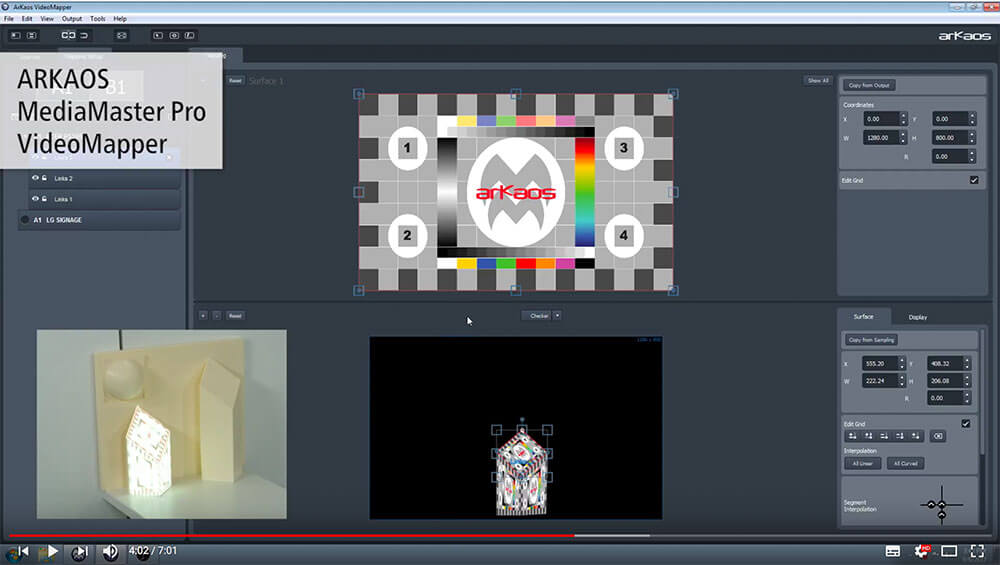The height and width of the screenshot is (565, 1000).
Task: Open the Edit menu
Action: click(27, 18)
